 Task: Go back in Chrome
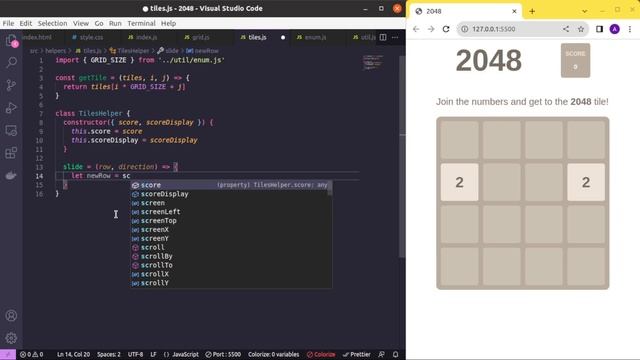point(416,29)
